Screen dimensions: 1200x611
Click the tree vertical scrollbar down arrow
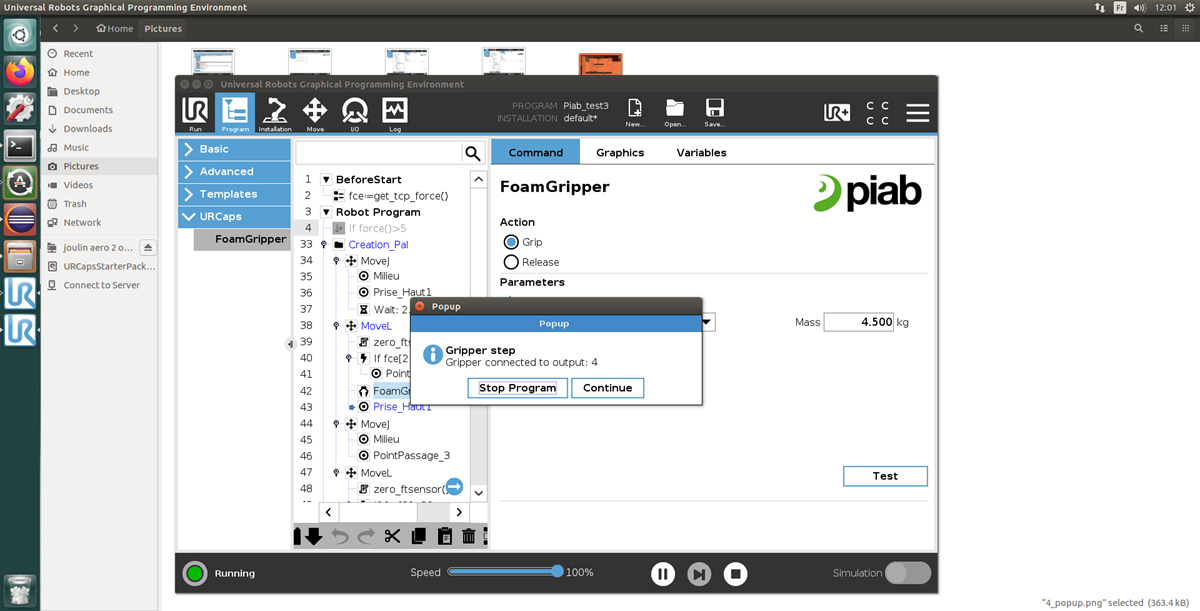pyautogui.click(x=478, y=492)
